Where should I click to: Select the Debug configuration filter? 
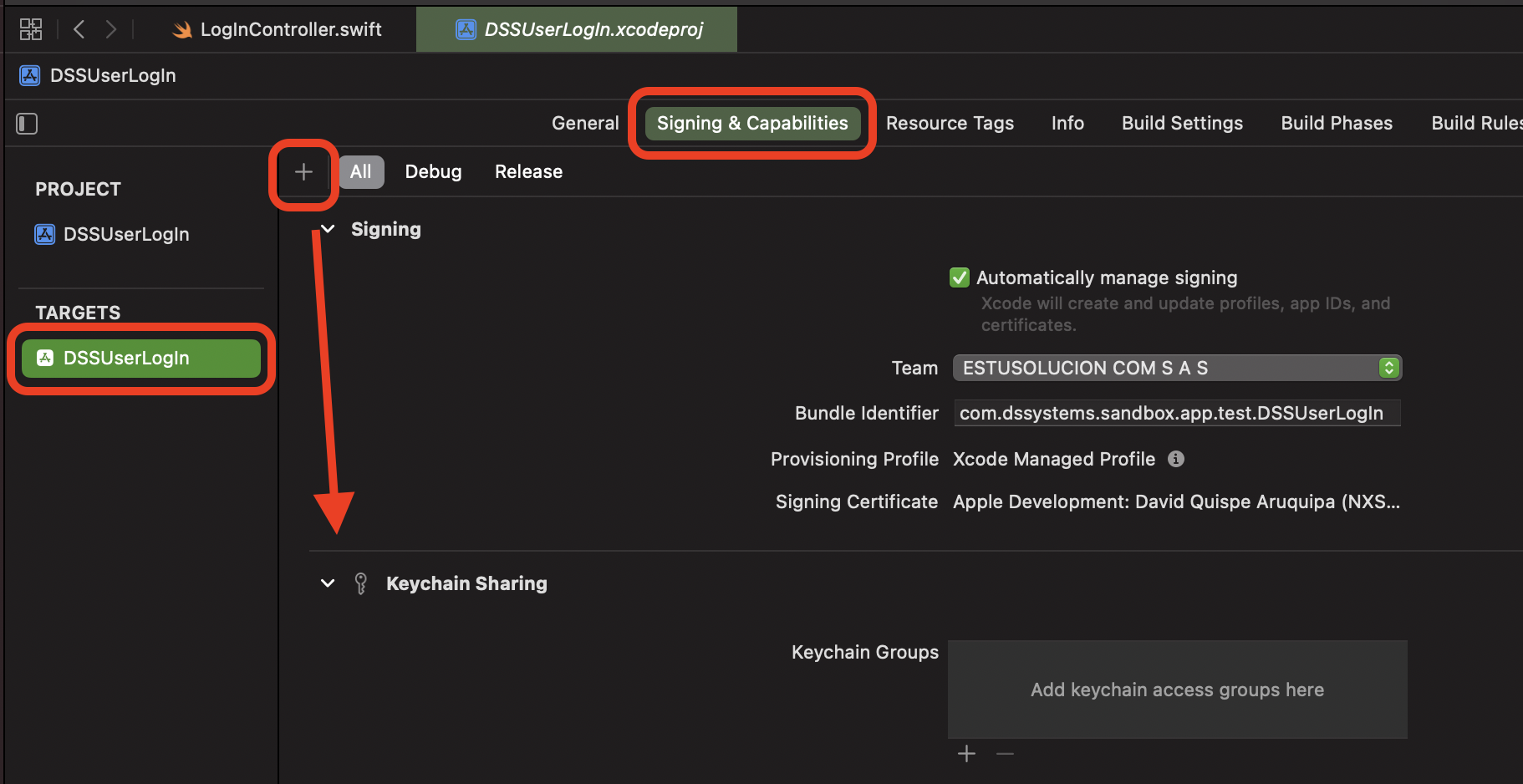click(x=433, y=172)
